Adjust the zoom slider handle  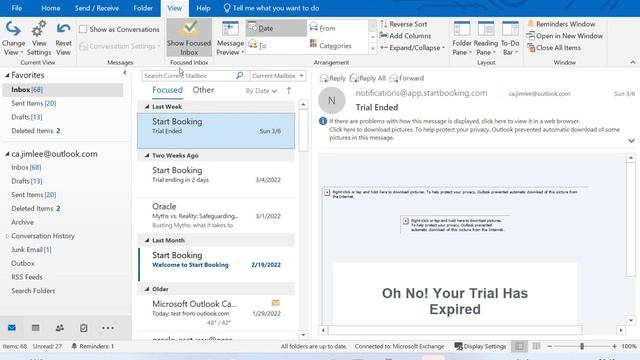point(582,347)
